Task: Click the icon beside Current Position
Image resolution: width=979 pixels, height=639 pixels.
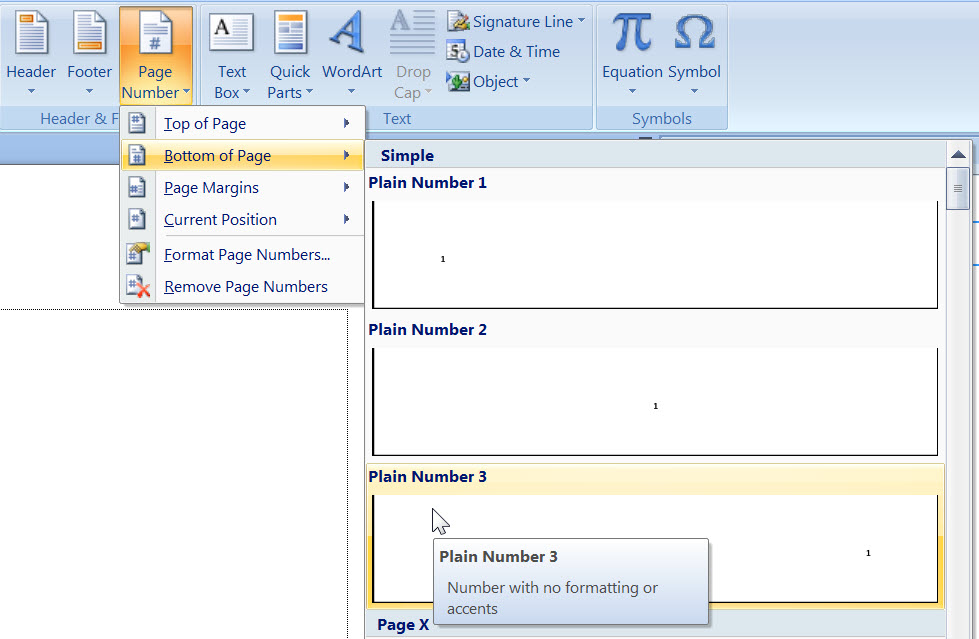Action: click(x=137, y=219)
